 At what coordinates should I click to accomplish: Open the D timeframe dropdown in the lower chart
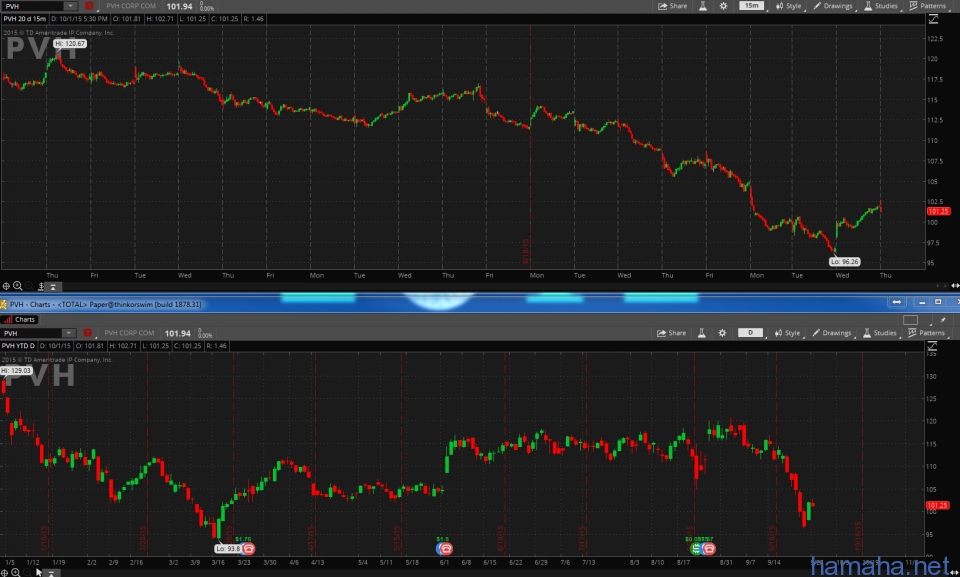point(751,333)
